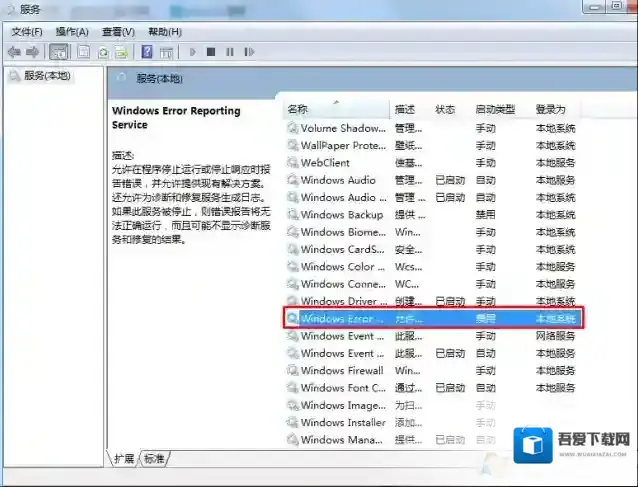This screenshot has height=487, width=638.
Task: Click 手动 startup type in Volume Shadow row
Action: point(485,128)
